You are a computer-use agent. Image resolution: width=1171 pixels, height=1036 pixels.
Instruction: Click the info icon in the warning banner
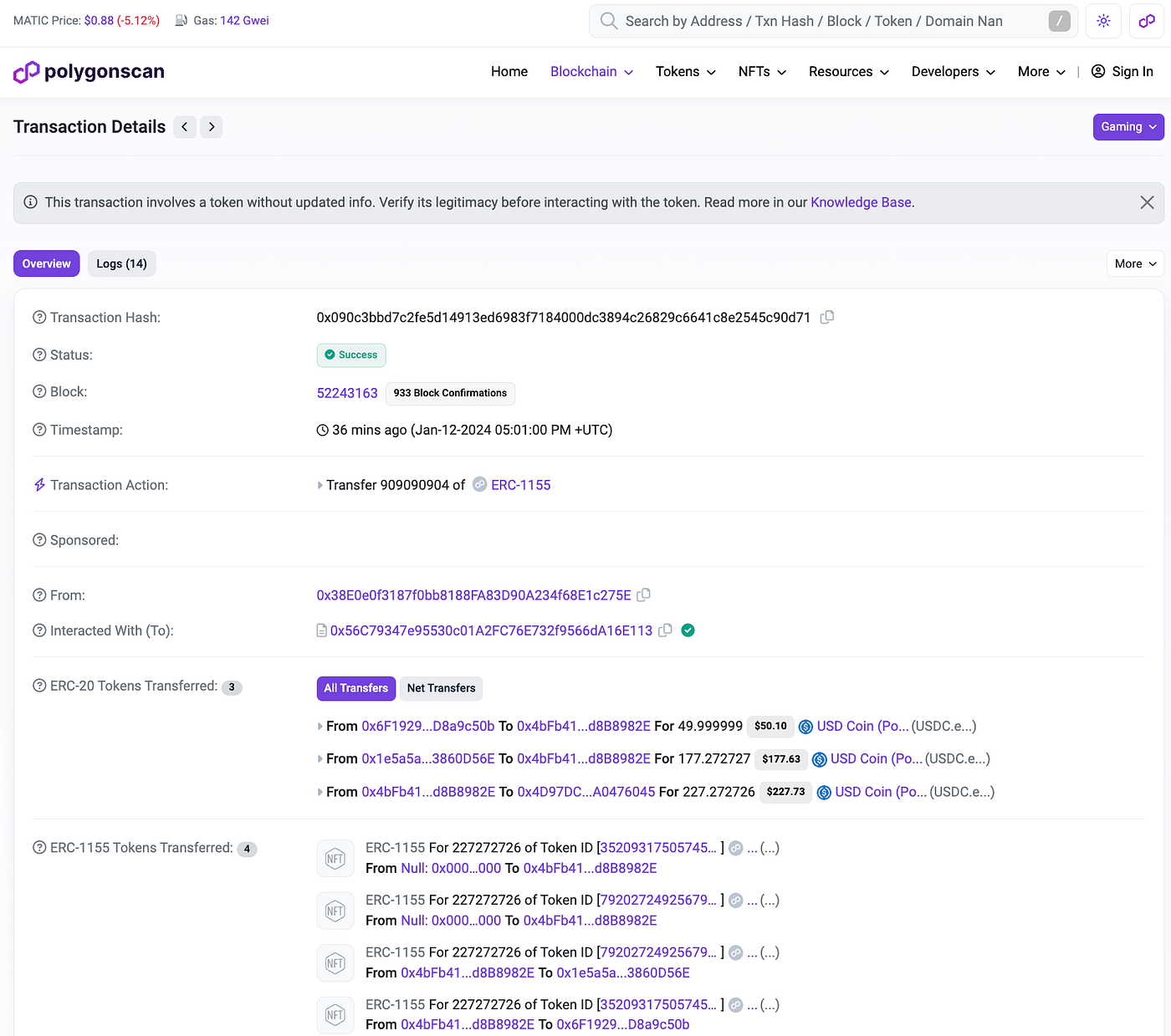coord(31,202)
